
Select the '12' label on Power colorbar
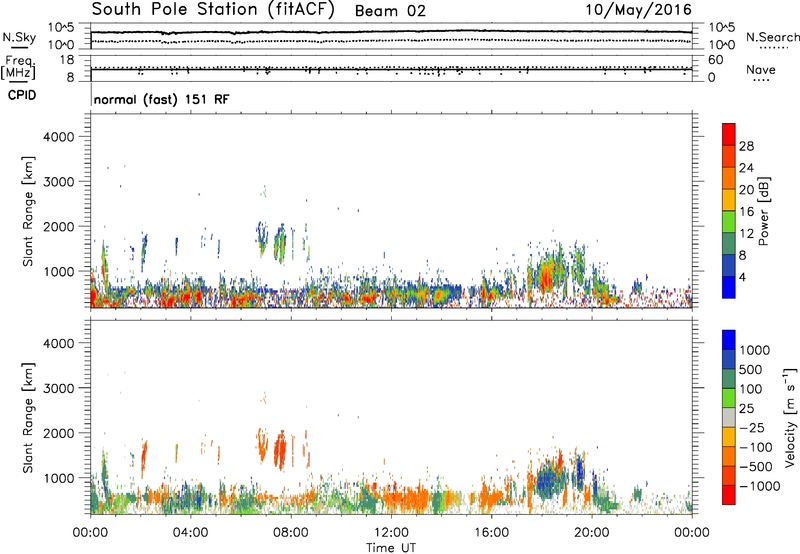click(x=746, y=234)
